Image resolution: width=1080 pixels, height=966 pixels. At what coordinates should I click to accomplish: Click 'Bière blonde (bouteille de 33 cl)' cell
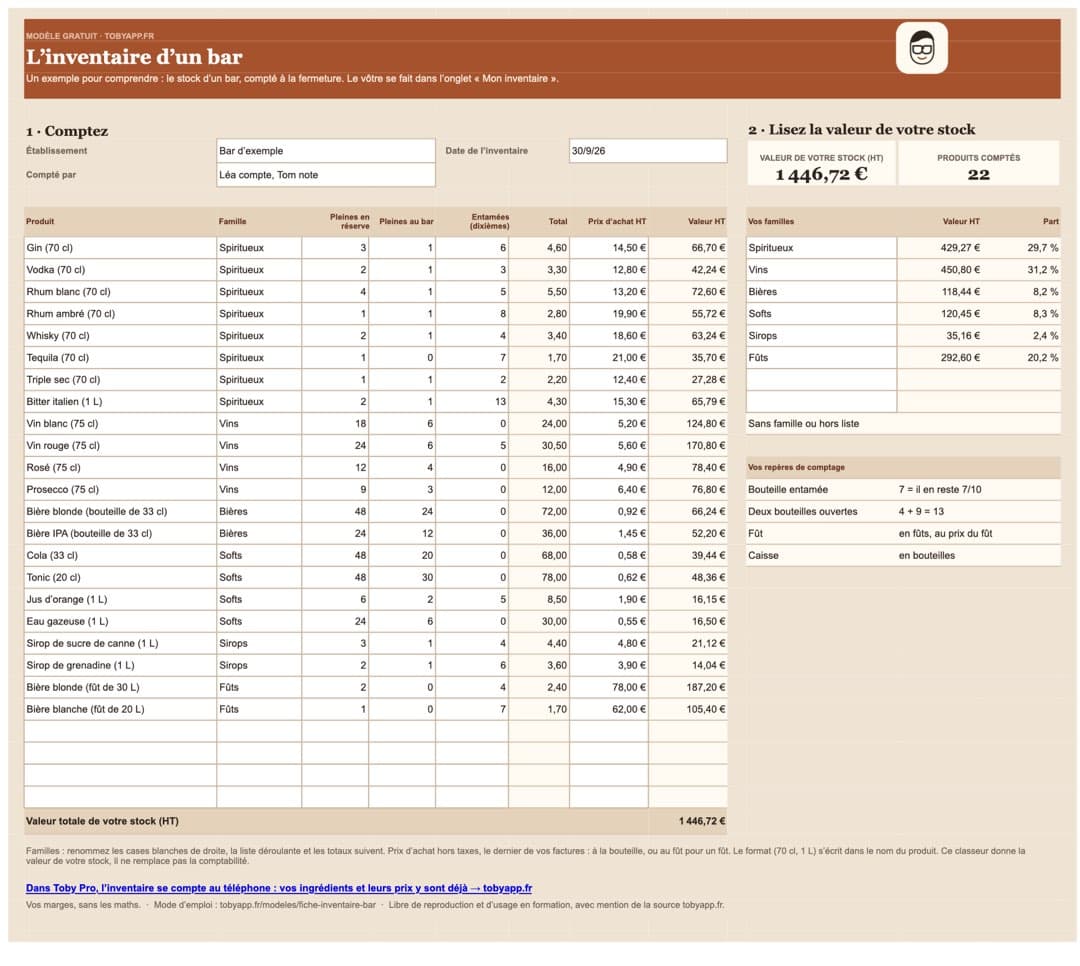pyautogui.click(x=120, y=512)
